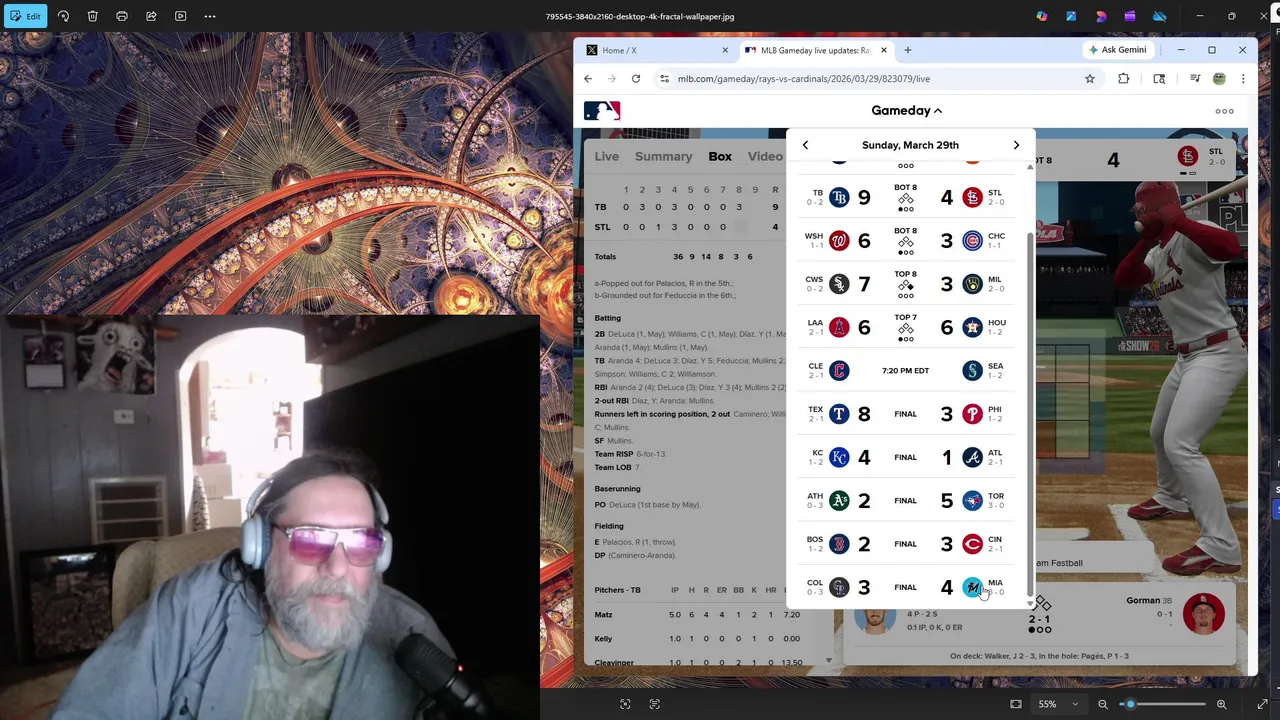The width and height of the screenshot is (1280, 720).
Task: Open the MLB page three-circle menu
Action: [1224, 111]
